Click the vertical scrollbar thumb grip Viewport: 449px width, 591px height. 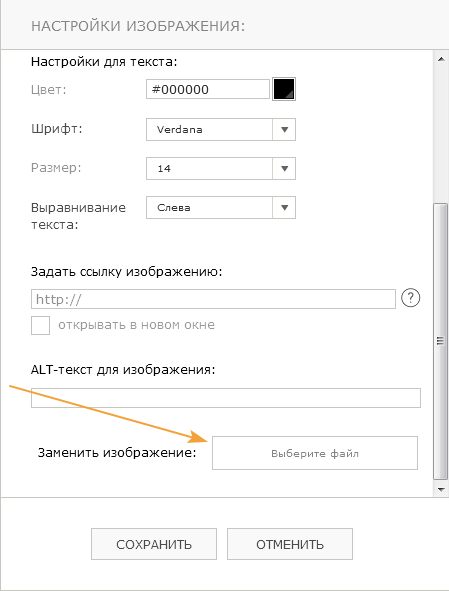440,341
